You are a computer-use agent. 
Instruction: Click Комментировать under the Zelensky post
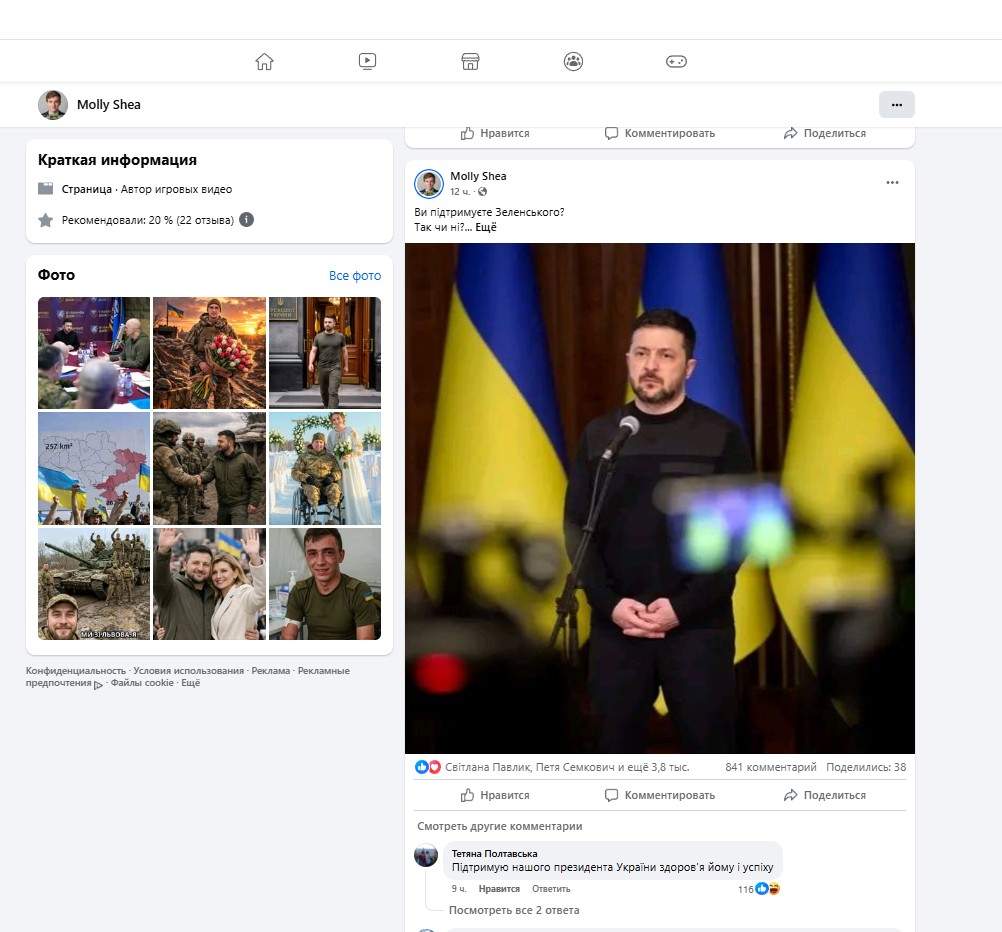click(x=660, y=795)
